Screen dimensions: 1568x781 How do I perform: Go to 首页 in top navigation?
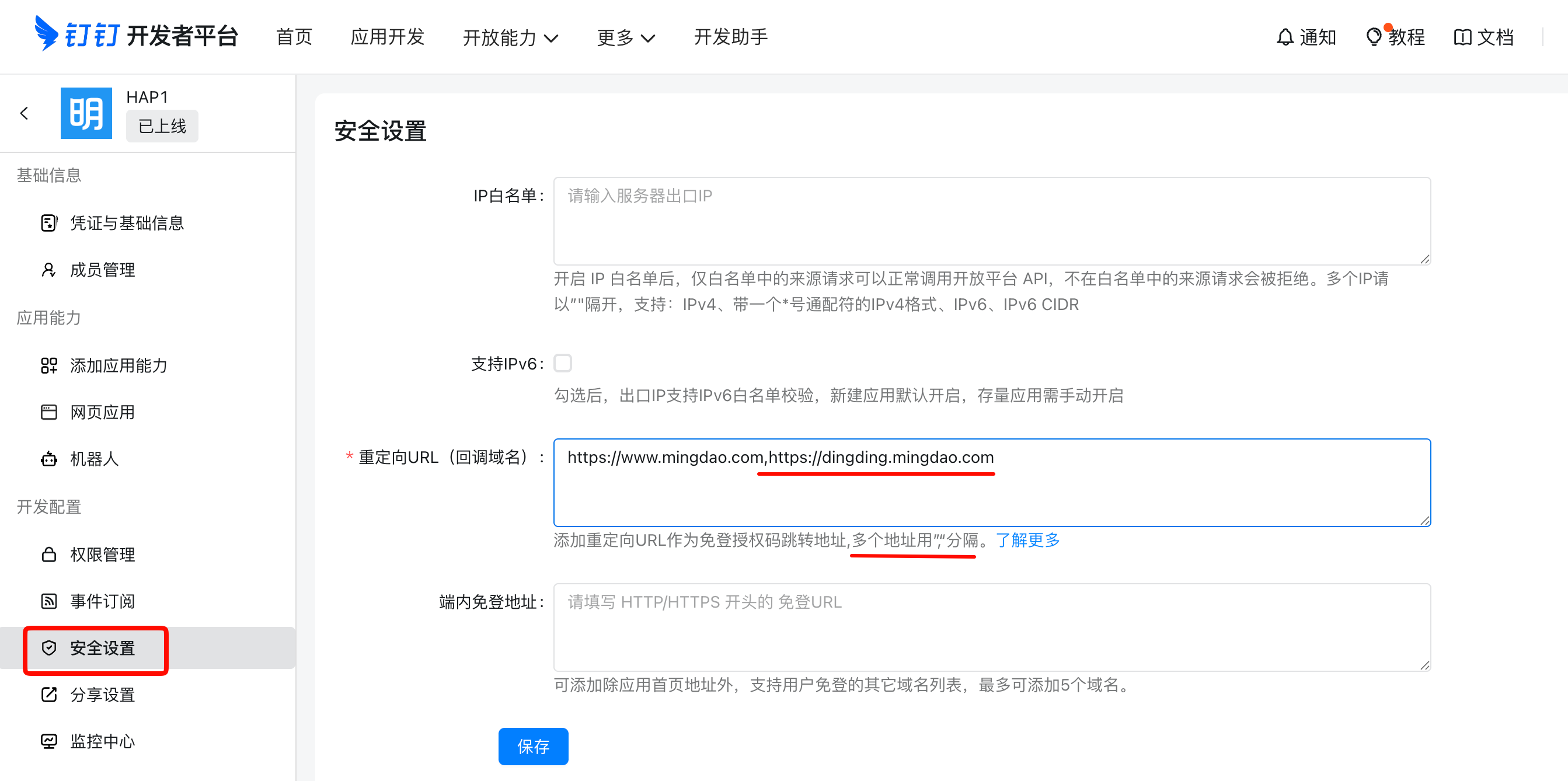point(294,37)
